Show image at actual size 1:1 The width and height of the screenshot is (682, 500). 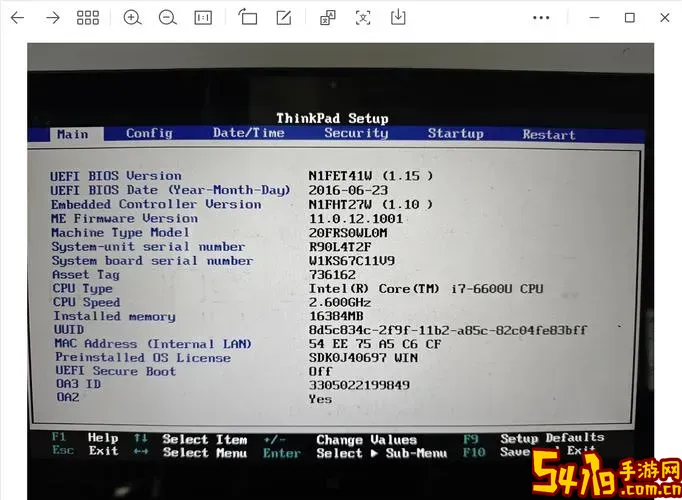(203, 18)
